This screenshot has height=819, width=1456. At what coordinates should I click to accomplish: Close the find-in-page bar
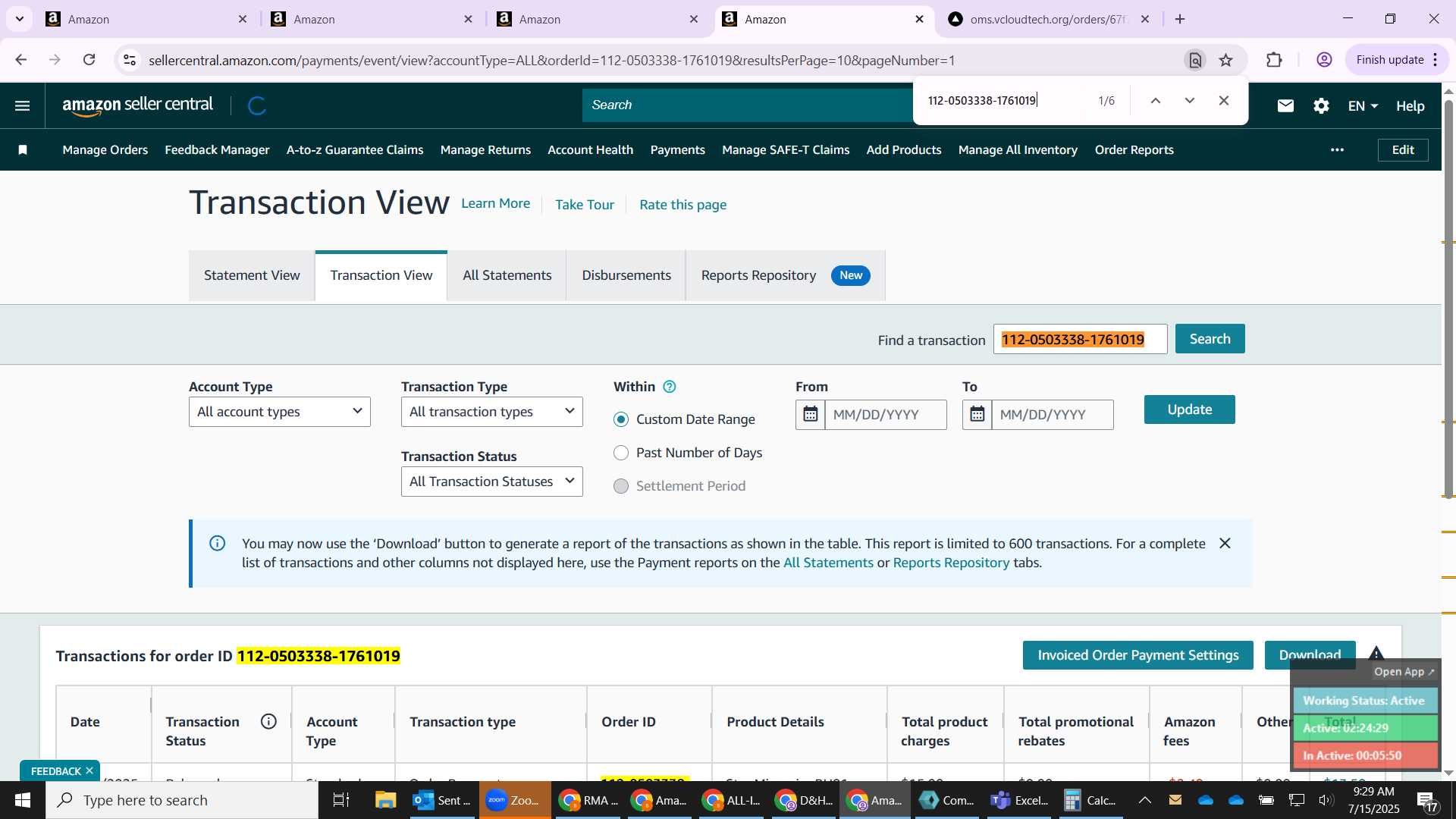(1223, 101)
